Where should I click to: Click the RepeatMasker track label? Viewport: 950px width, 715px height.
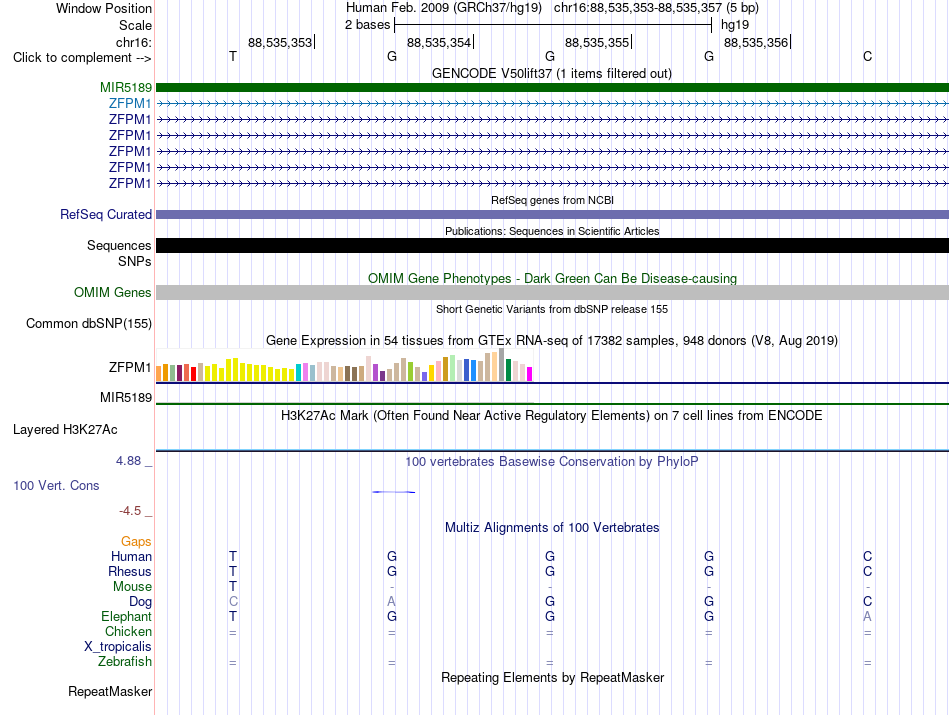[x=110, y=691]
